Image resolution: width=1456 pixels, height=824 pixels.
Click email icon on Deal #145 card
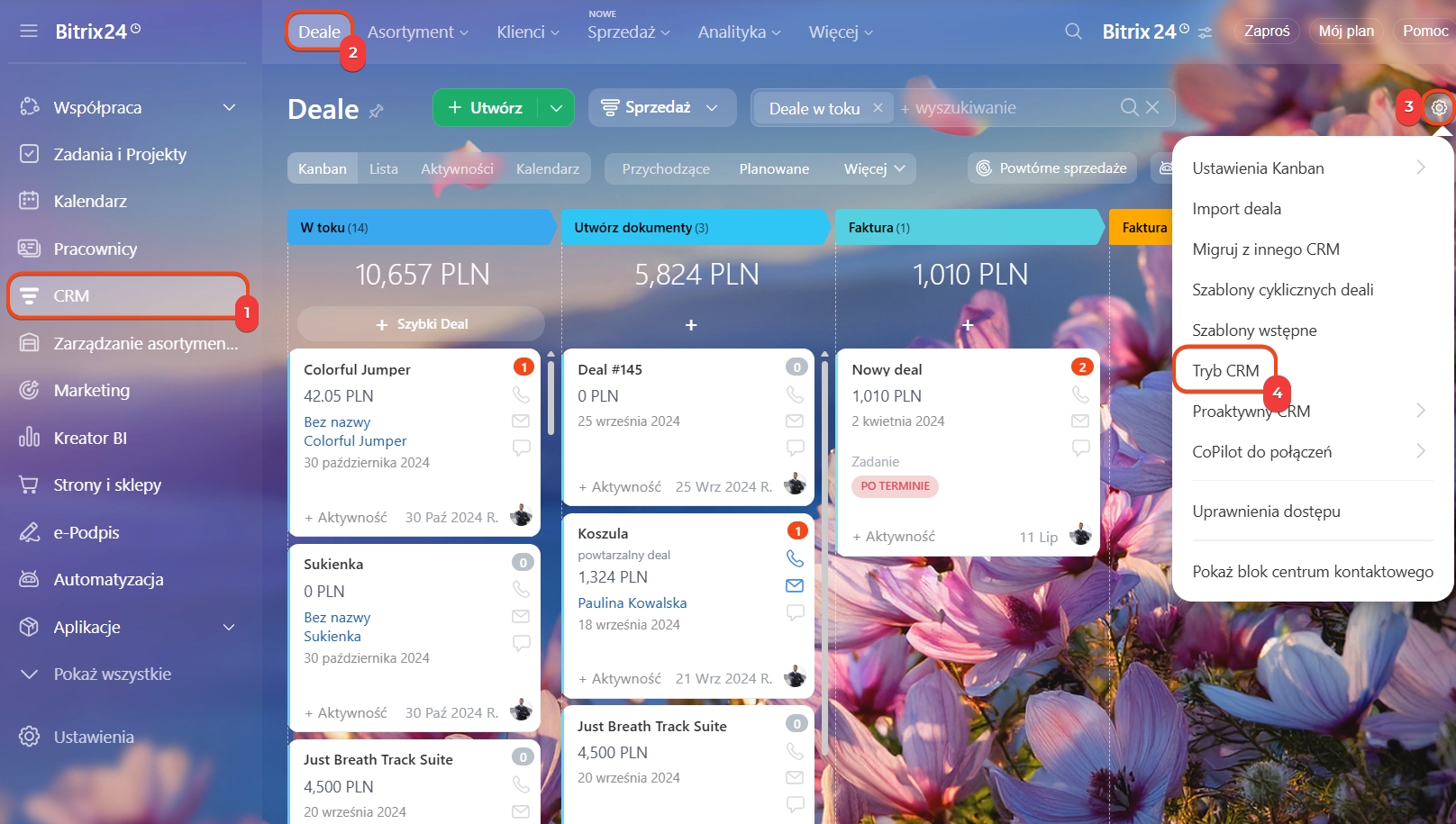[x=795, y=421]
